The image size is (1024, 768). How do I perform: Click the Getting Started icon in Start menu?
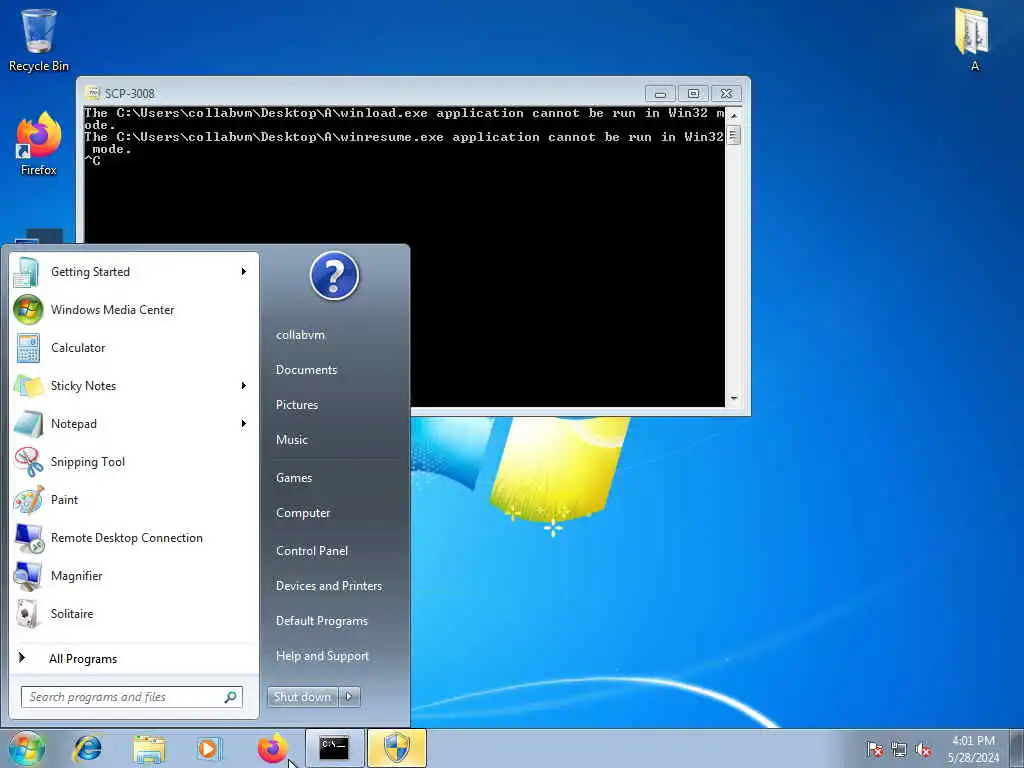pyautogui.click(x=27, y=272)
